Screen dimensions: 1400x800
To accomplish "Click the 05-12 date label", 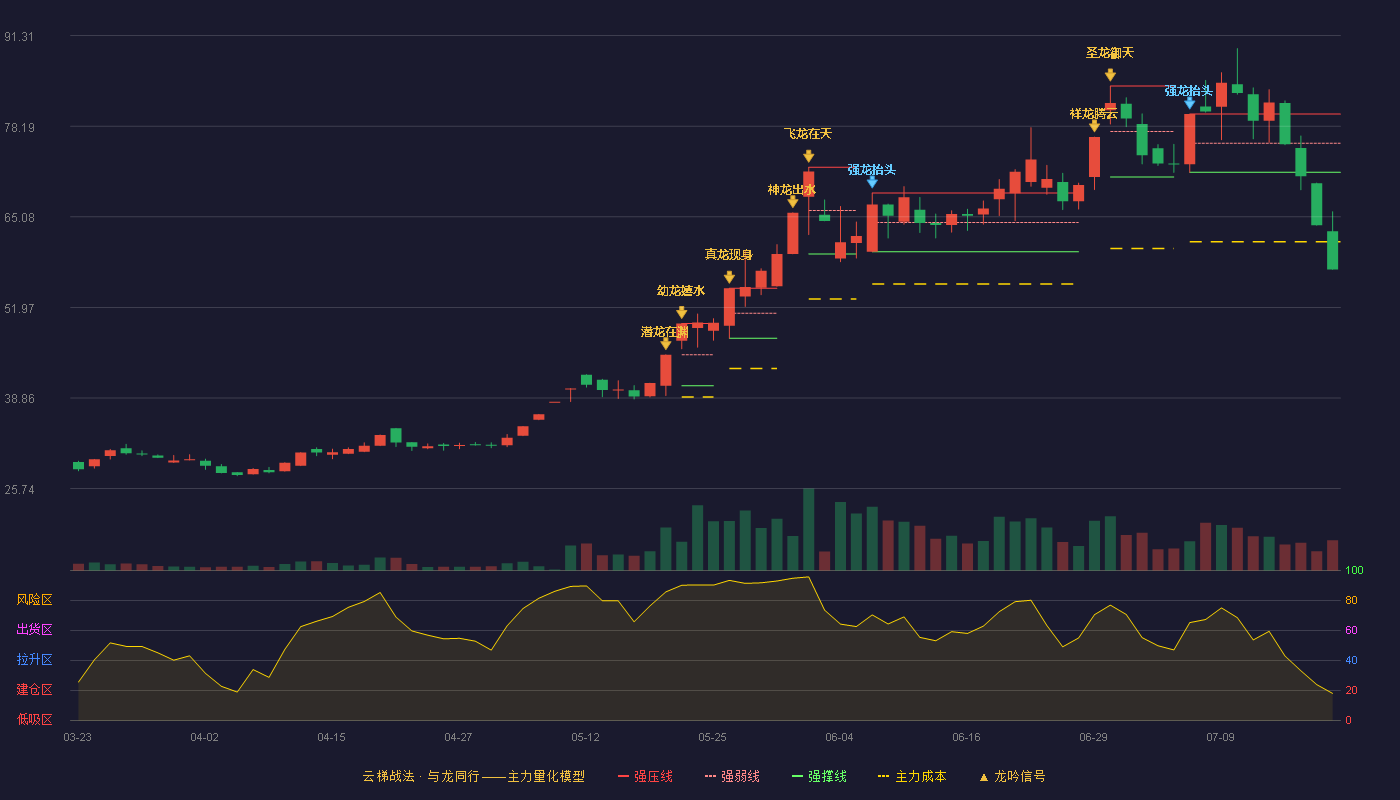I will click(x=585, y=737).
